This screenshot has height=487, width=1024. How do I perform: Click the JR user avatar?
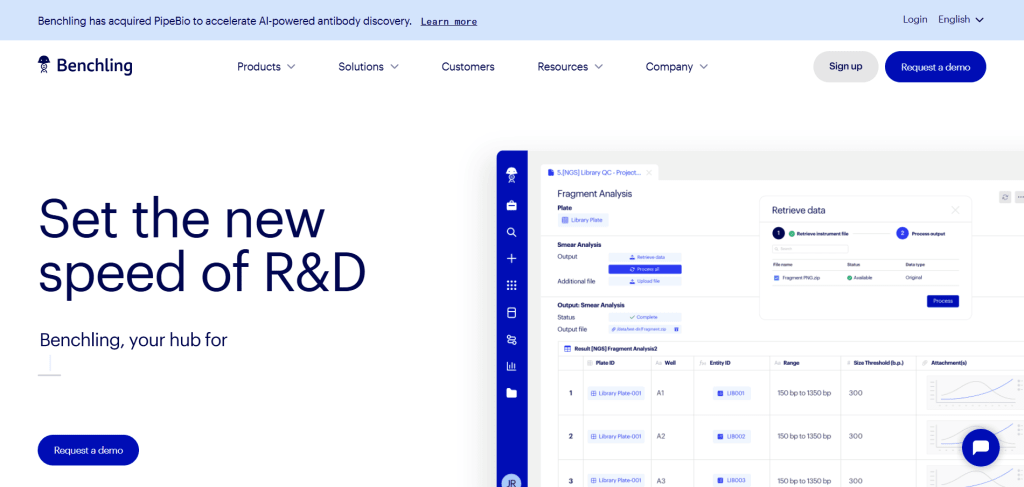point(511,482)
